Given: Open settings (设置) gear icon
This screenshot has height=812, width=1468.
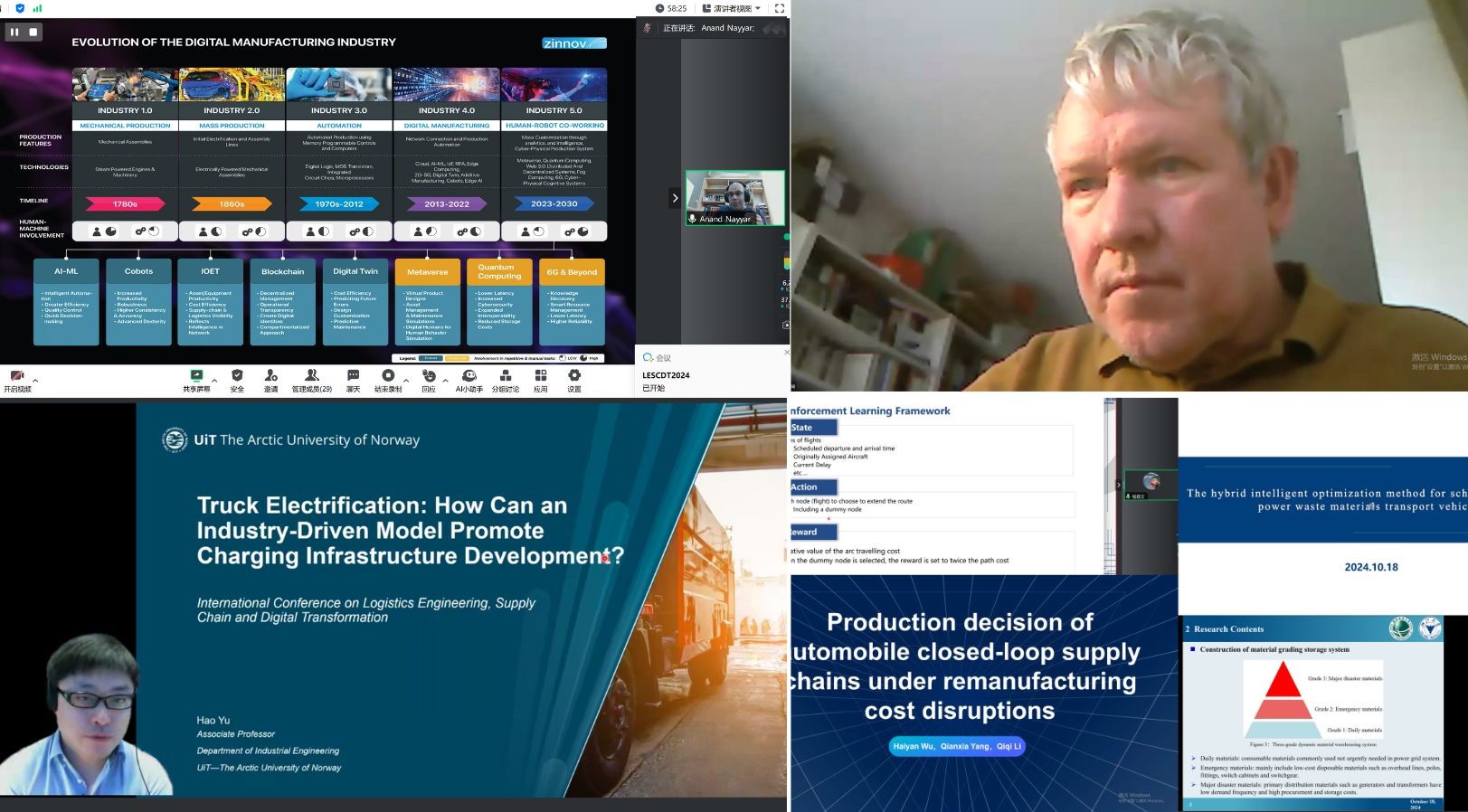Looking at the screenshot, I should pos(574,376).
